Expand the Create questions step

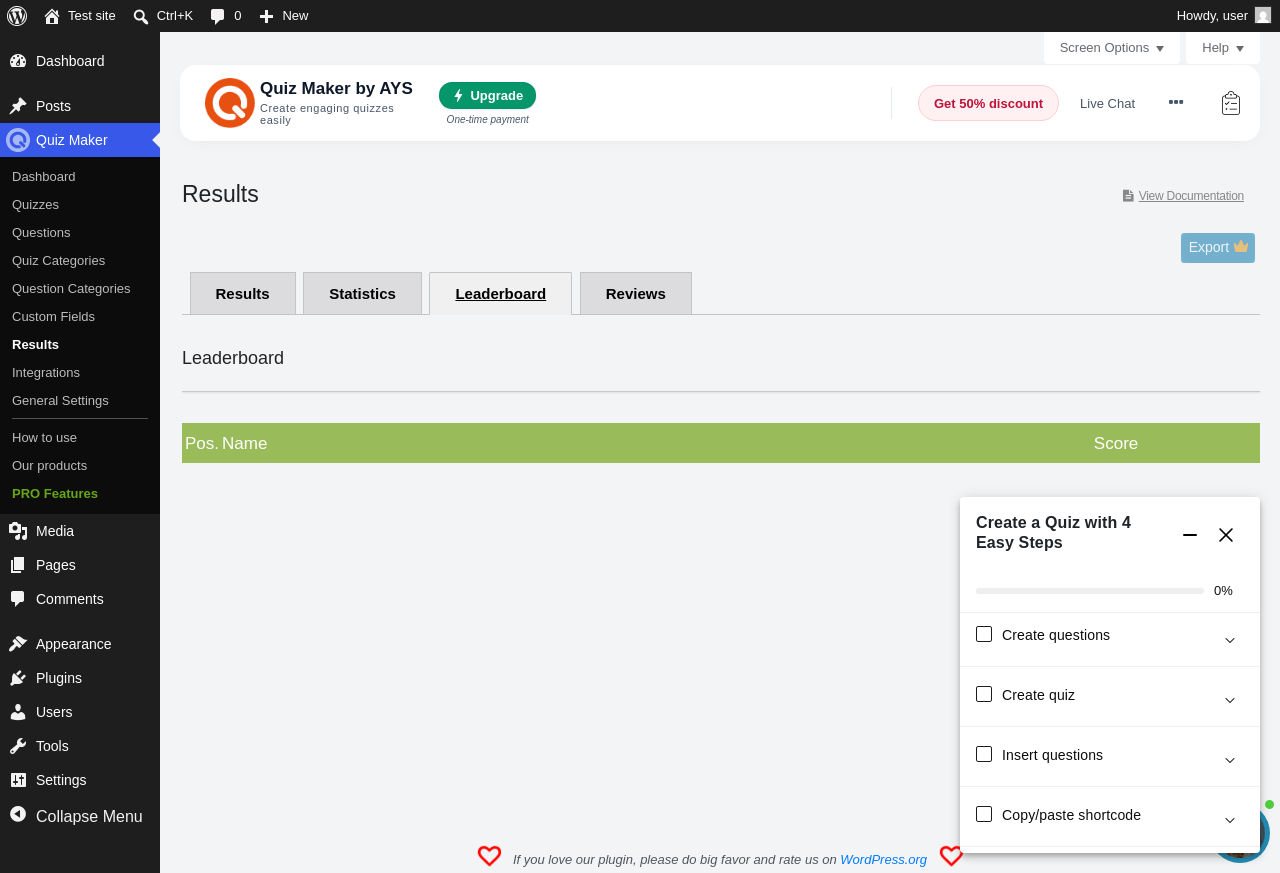coord(1230,640)
